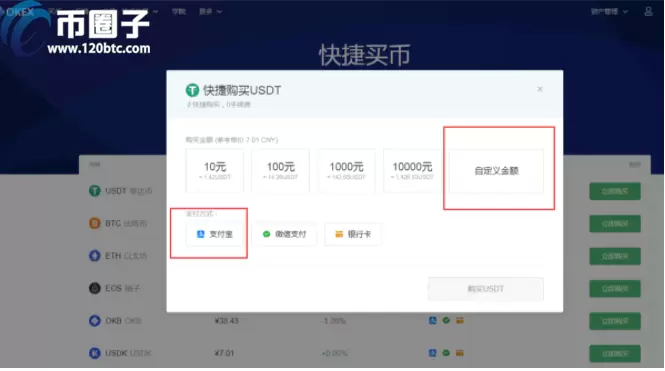Click the OKB price ¥38.43

click(226, 321)
